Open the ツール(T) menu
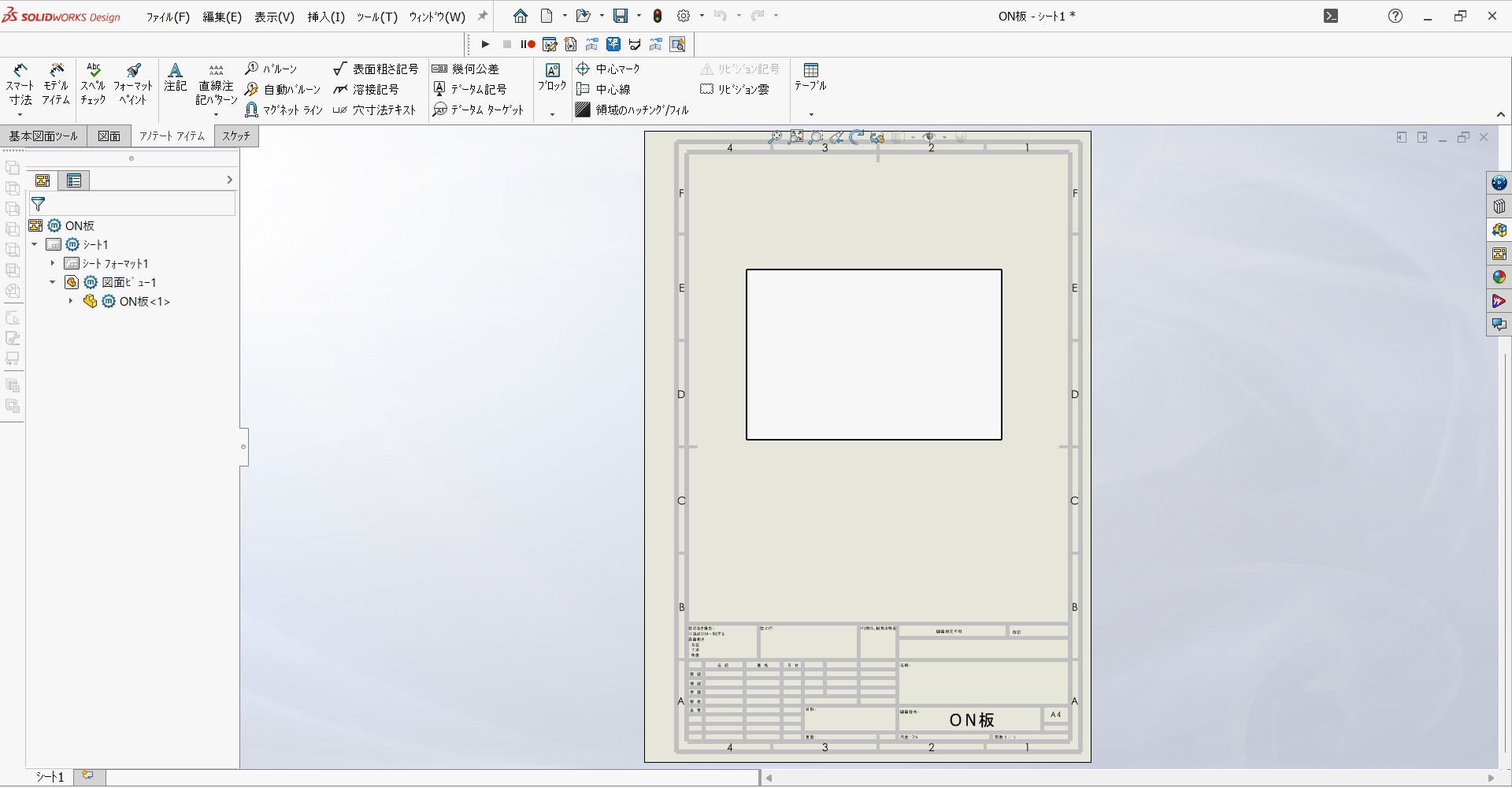Image resolution: width=1512 pixels, height=788 pixels. click(376, 17)
